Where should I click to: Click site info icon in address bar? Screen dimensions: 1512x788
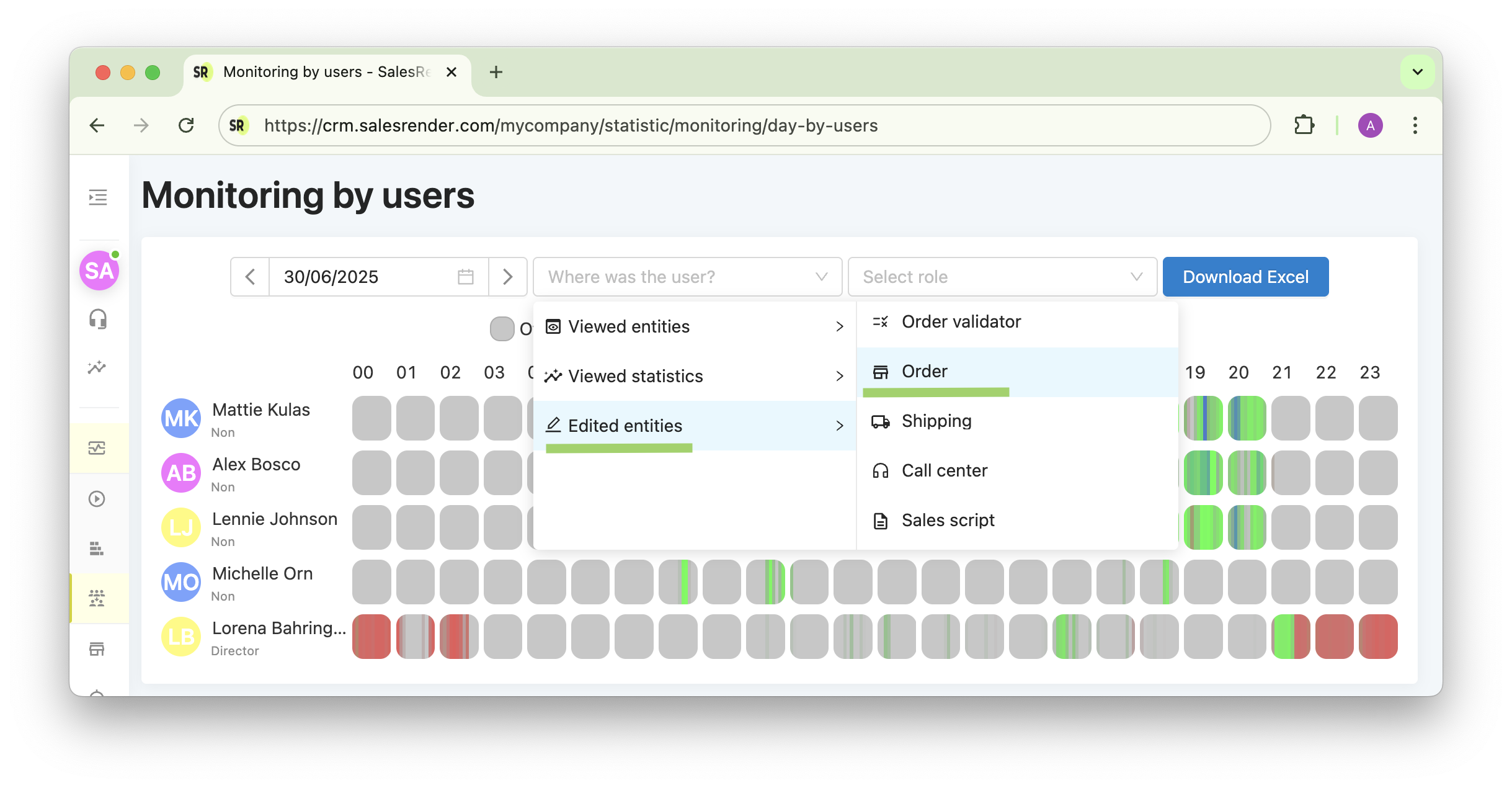point(238,125)
